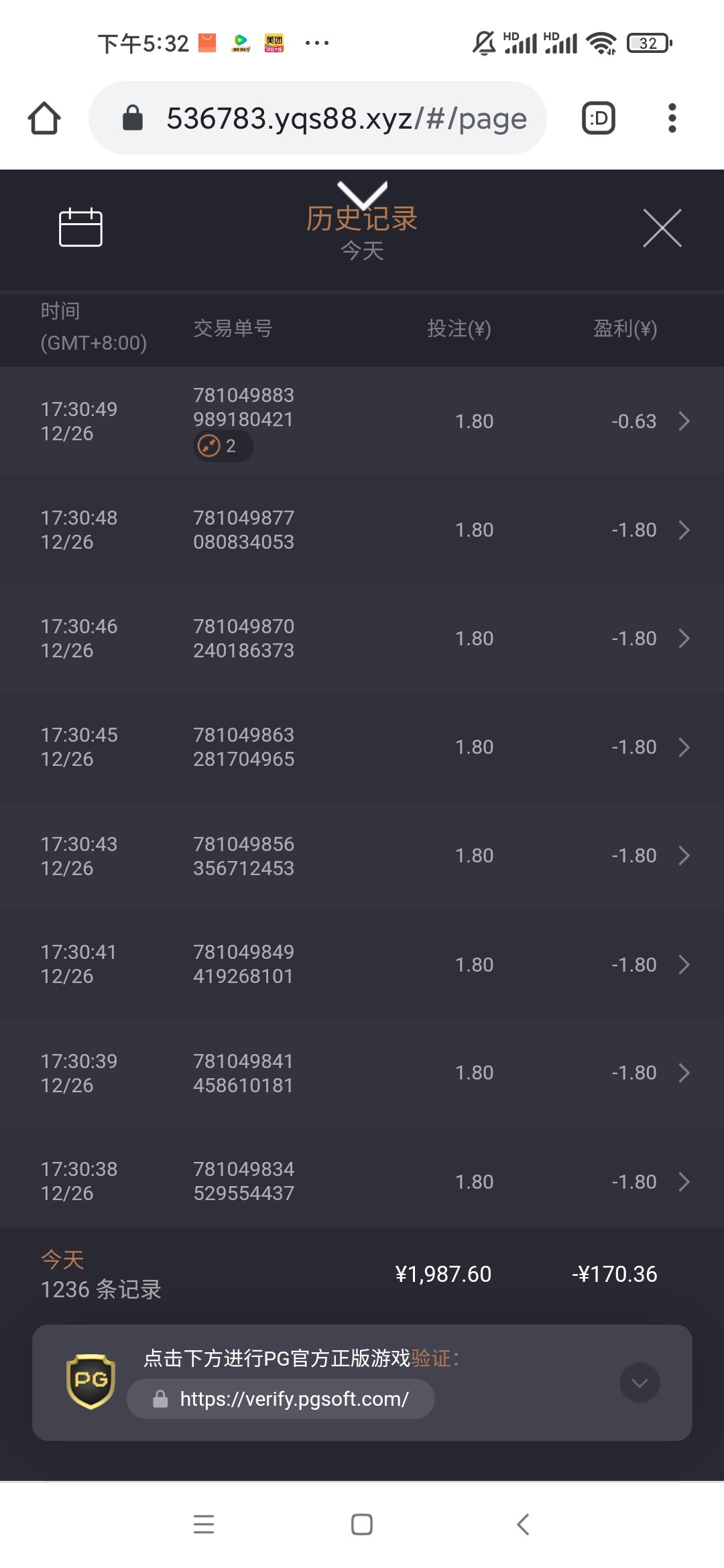This screenshot has width=724, height=1568.
Task: Tap the free-spin badge showing 2
Action: (223, 446)
